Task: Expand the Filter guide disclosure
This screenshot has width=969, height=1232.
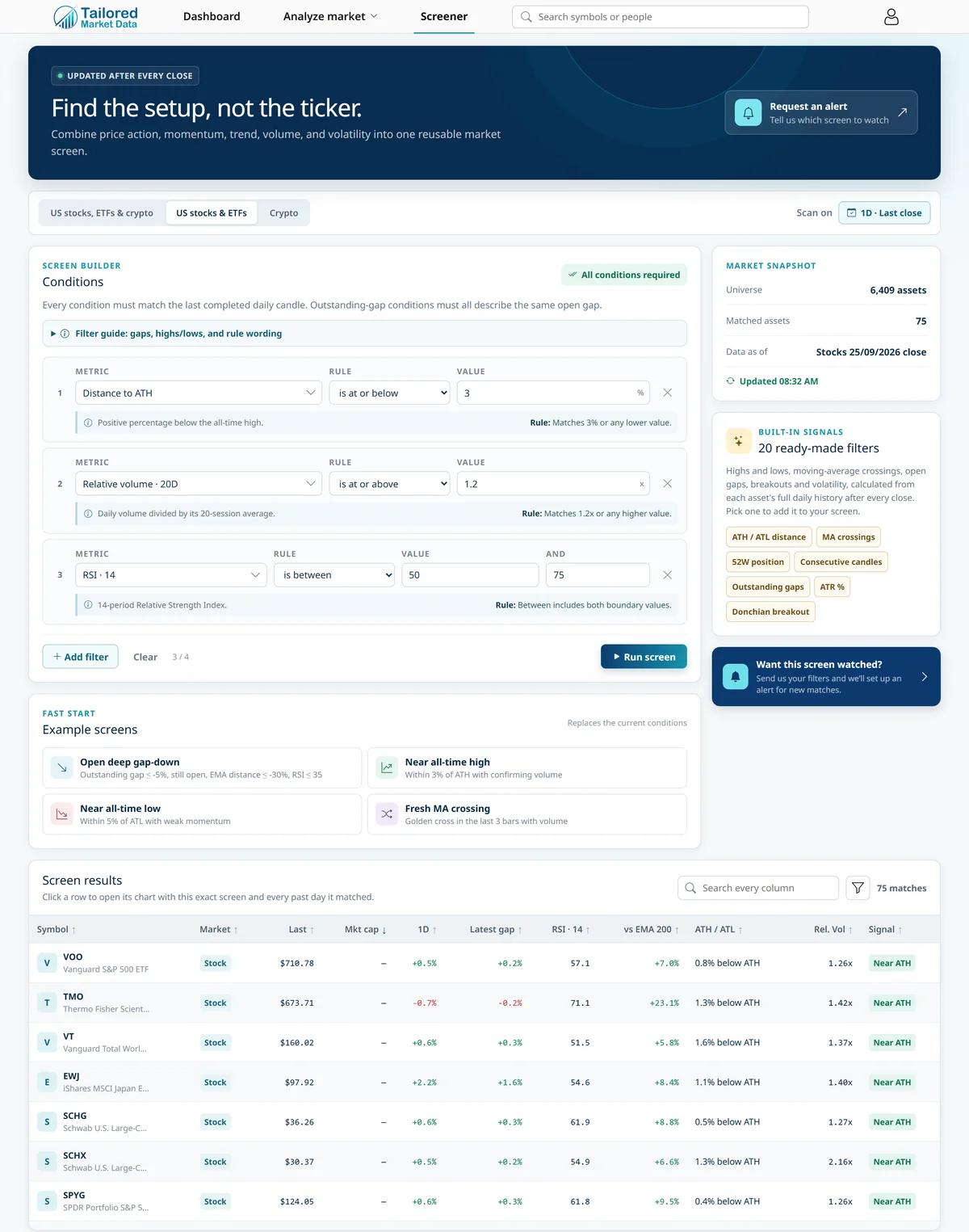Action: coord(364,334)
